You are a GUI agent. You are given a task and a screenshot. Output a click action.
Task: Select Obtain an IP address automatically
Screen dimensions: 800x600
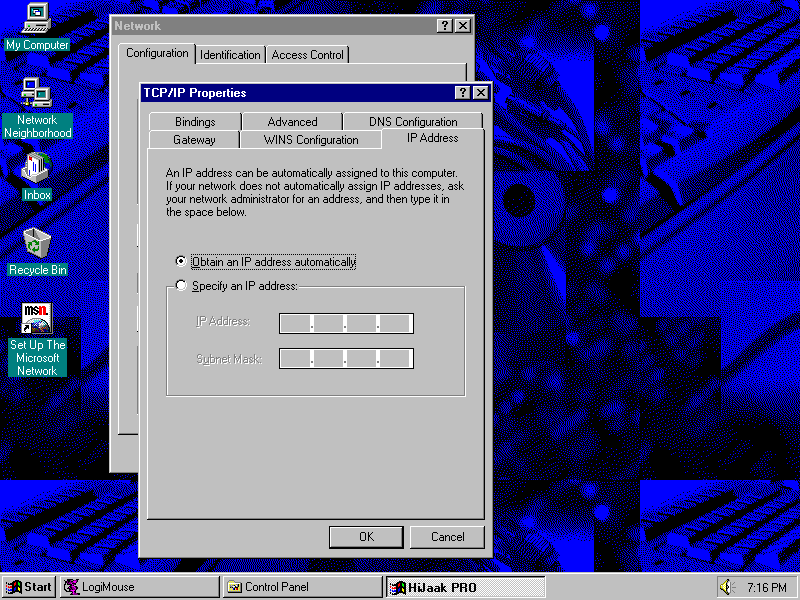[181, 262]
